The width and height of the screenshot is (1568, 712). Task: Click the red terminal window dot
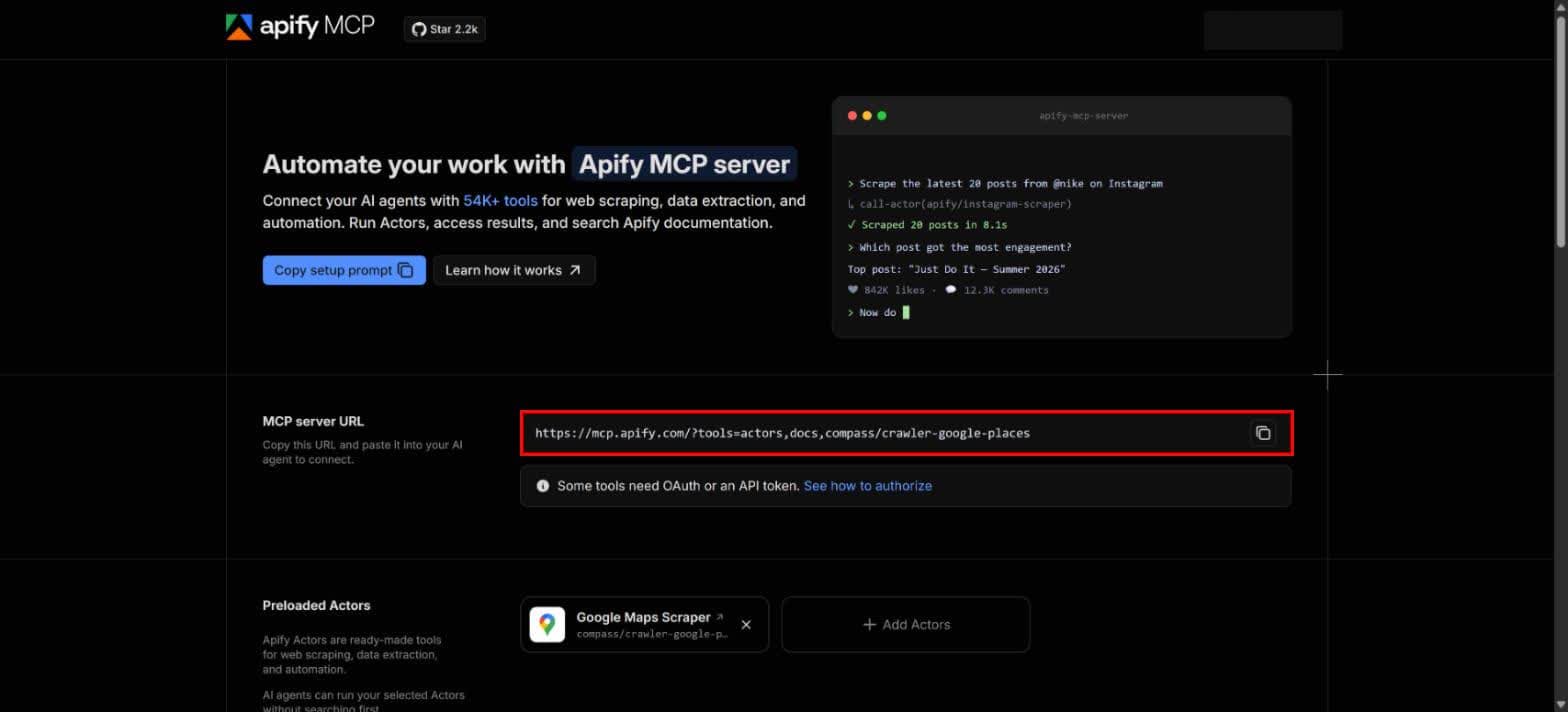852,116
